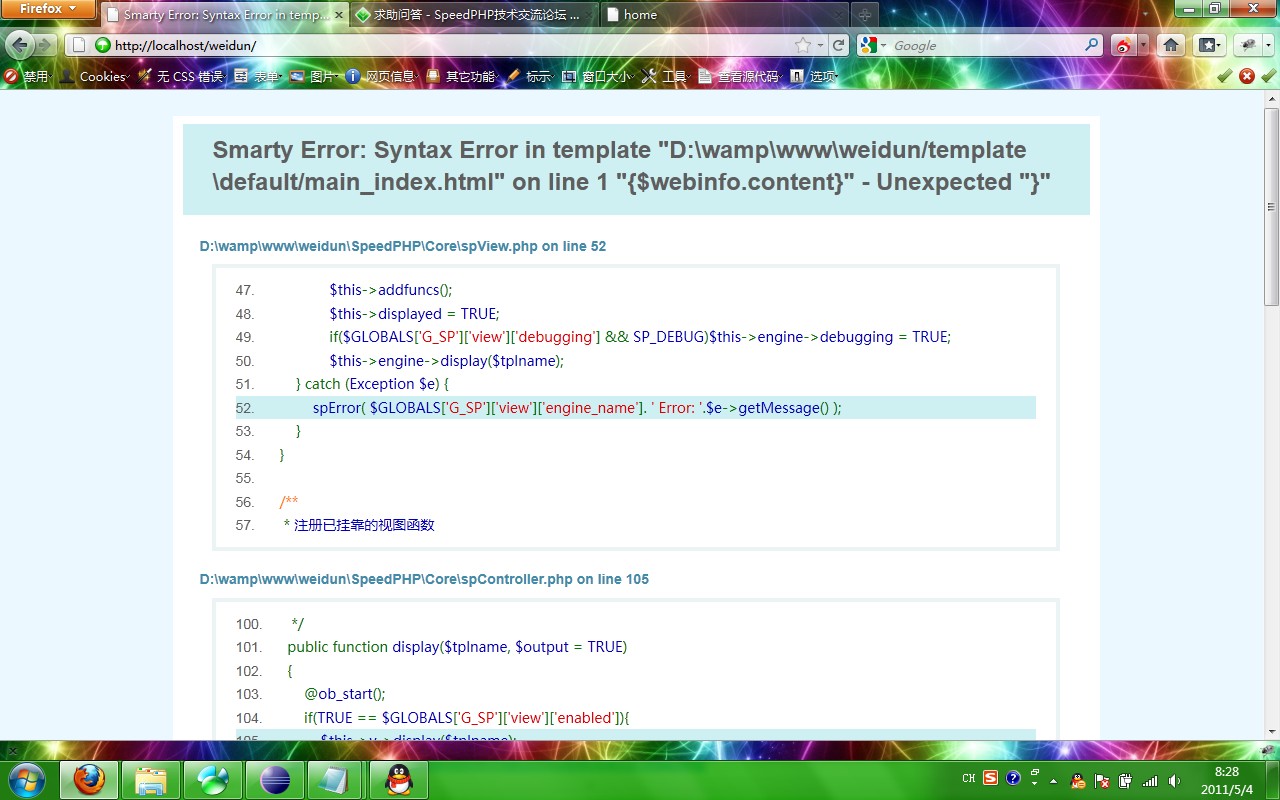Viewport: 1280px width, 800px height.
Task: Switch to the Eclipse taskbar icon
Action: coord(275,779)
